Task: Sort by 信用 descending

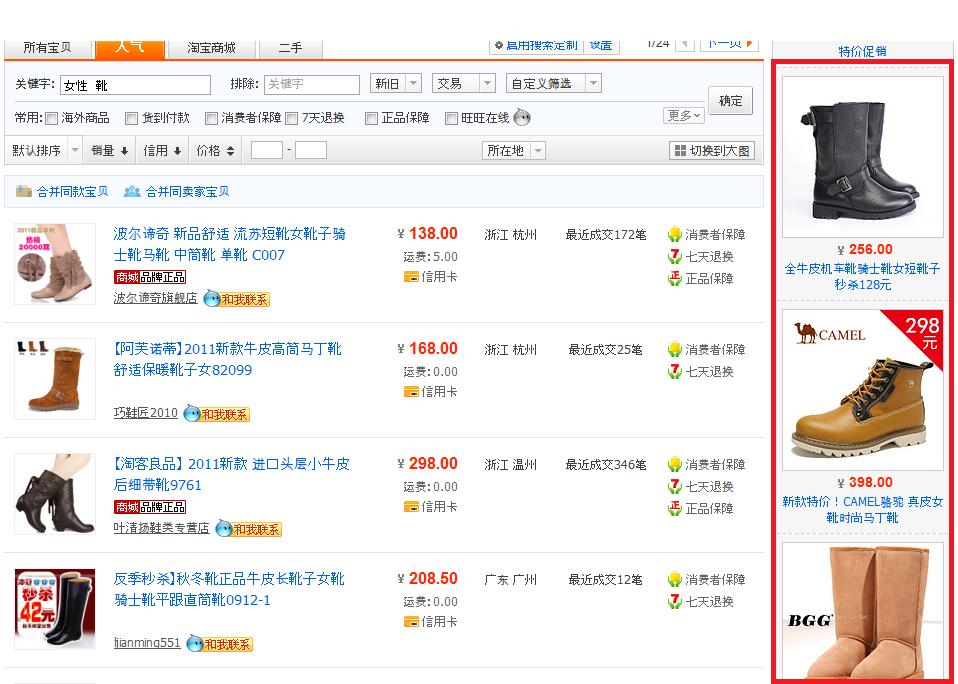Action: [x=162, y=150]
